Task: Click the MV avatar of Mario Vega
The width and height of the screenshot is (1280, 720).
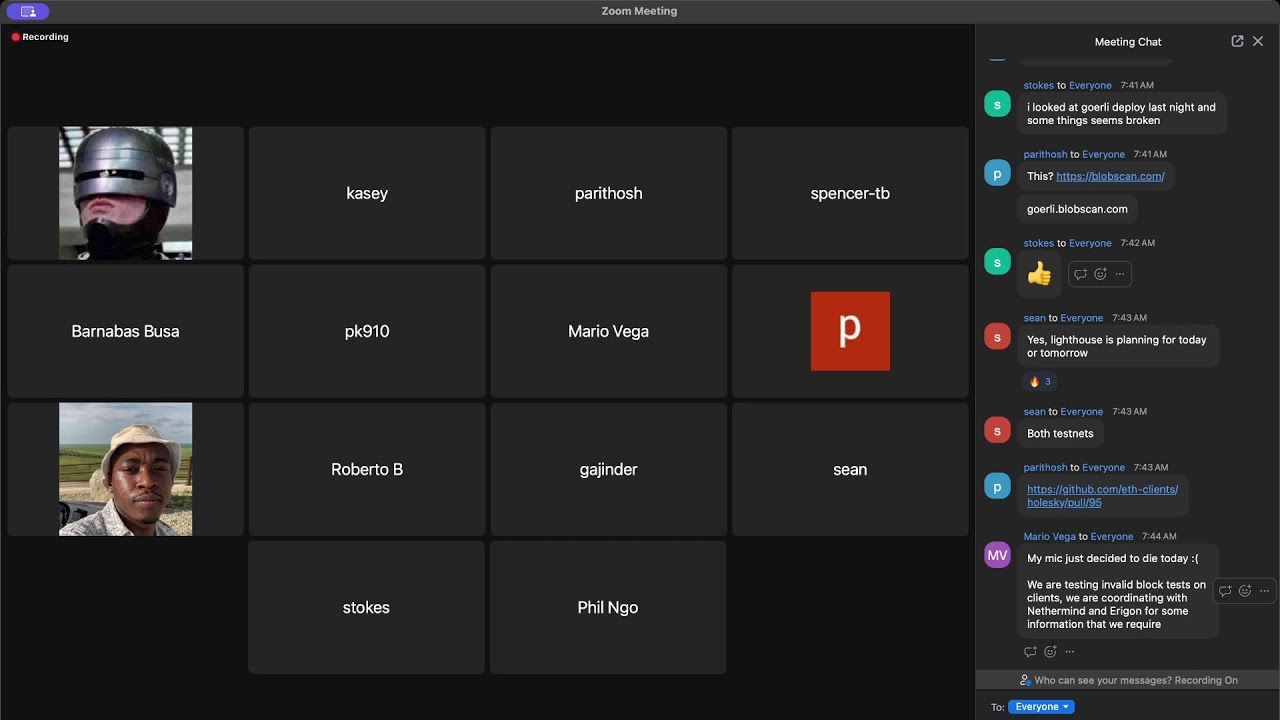Action: click(x=997, y=555)
